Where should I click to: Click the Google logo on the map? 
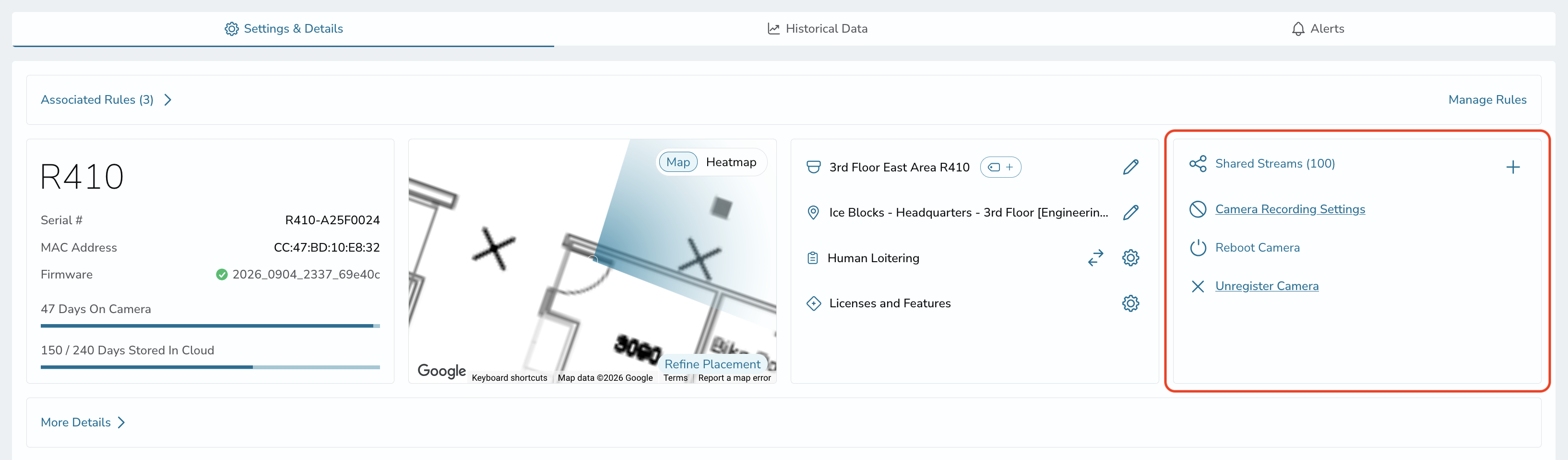click(x=441, y=370)
